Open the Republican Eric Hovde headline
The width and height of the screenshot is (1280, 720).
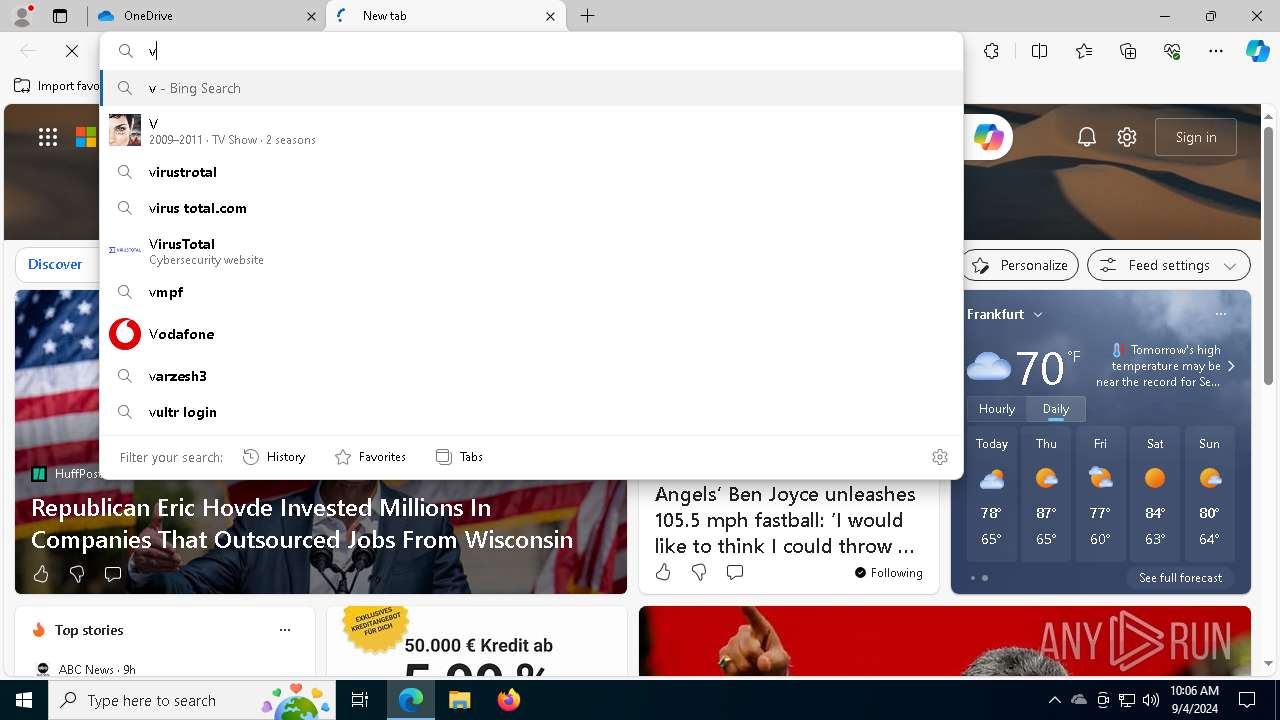coord(302,524)
